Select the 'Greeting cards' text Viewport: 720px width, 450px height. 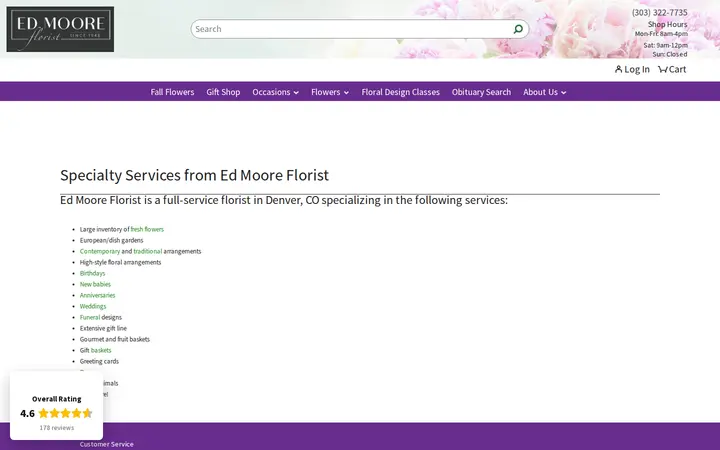99,361
